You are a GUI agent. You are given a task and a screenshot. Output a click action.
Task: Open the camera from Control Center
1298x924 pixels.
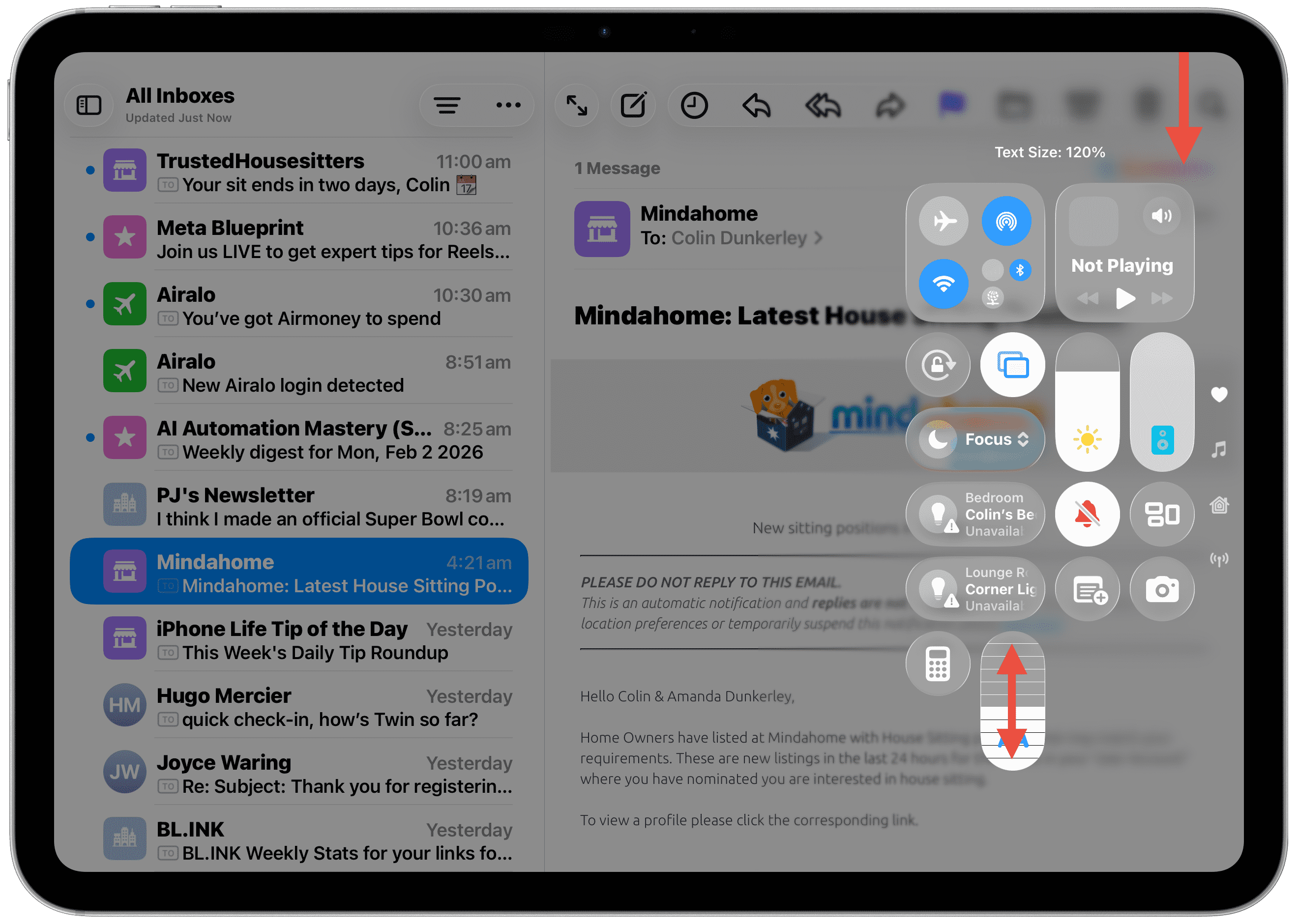pyautogui.click(x=1161, y=589)
